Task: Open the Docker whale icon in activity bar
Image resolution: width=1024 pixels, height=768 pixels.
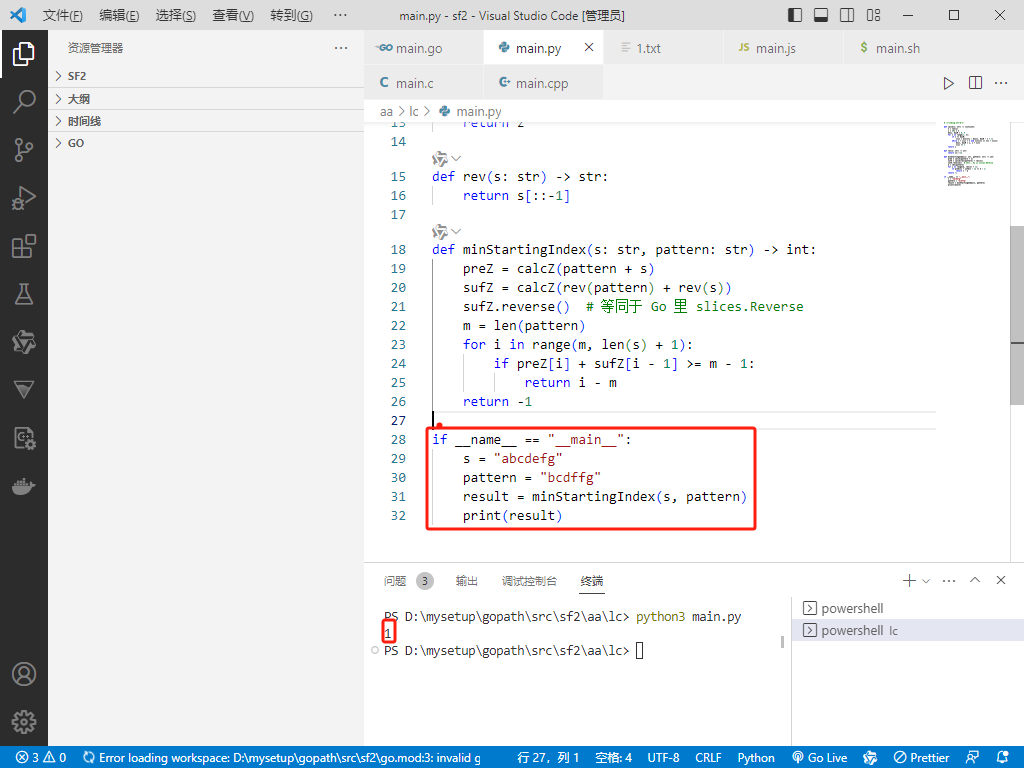Action: pos(24,487)
